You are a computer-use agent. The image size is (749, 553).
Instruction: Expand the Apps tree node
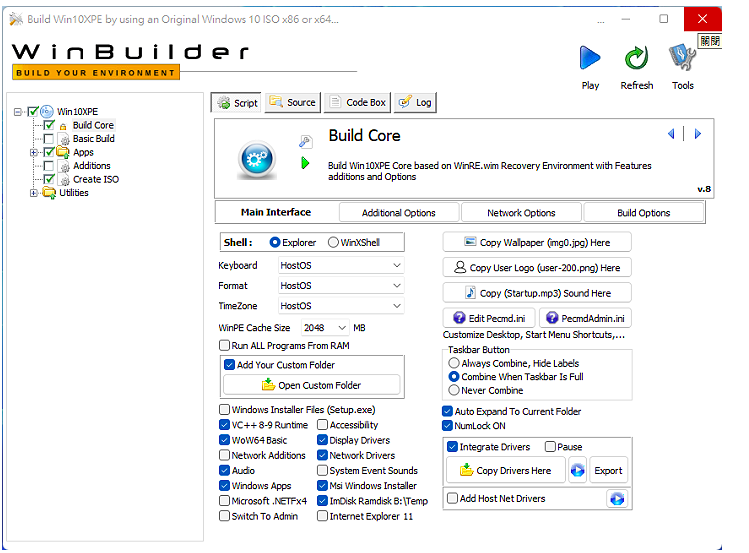pyautogui.click(x=33, y=153)
